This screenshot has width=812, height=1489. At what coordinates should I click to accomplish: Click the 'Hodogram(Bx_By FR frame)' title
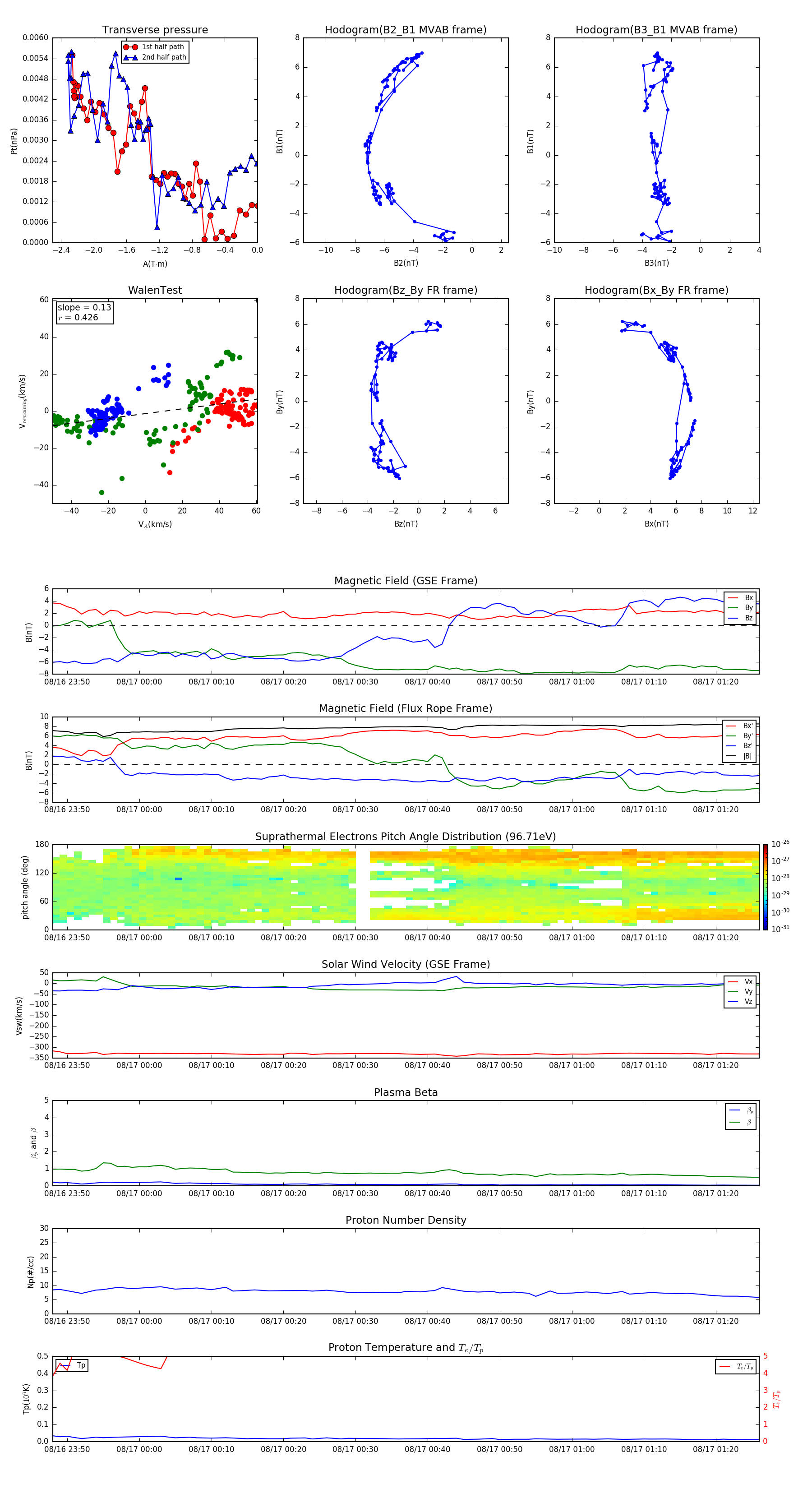point(656,290)
